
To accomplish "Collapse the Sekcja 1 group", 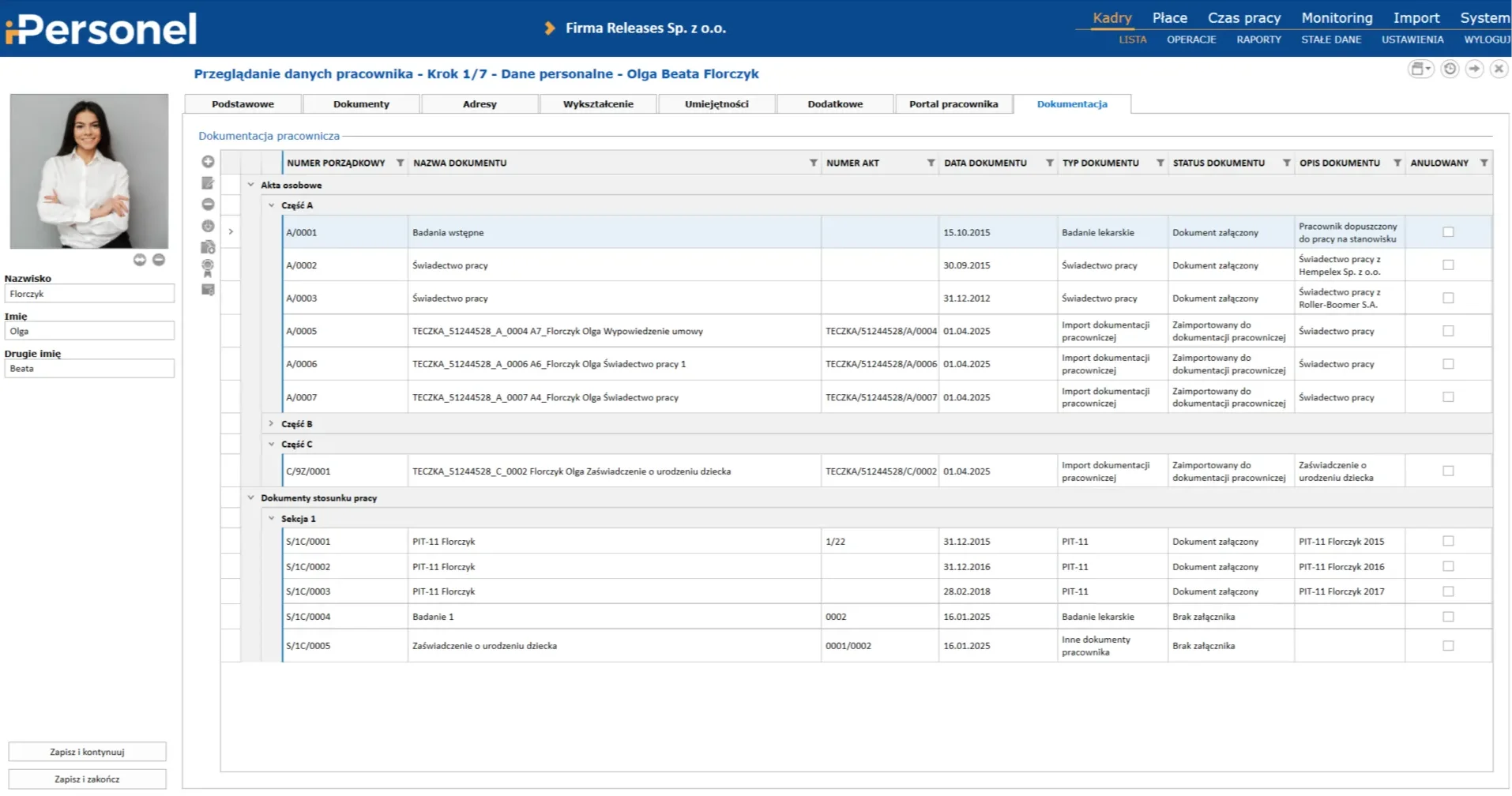I will (x=271, y=519).
